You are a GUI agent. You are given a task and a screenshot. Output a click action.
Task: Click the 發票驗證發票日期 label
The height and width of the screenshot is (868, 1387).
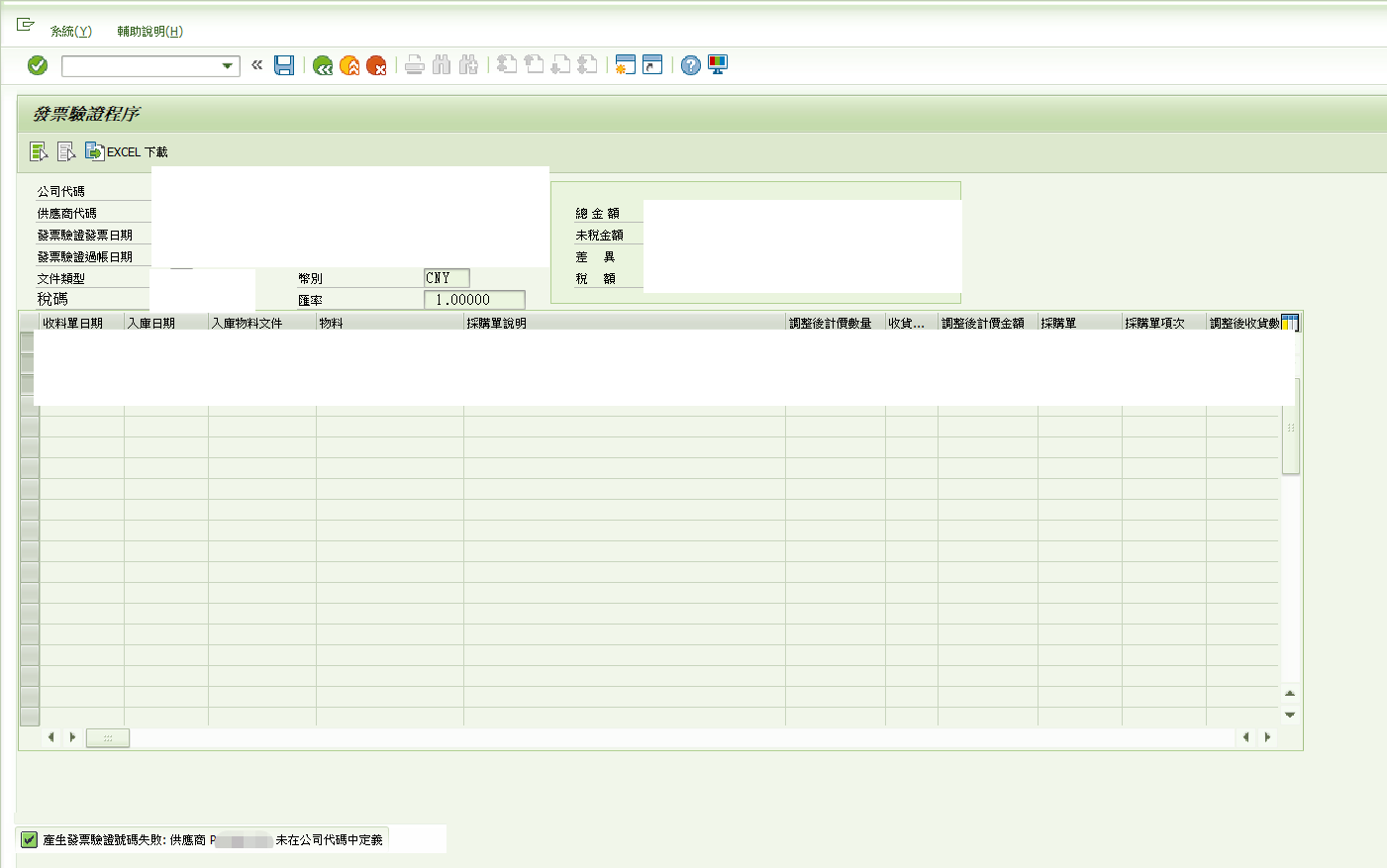(x=85, y=235)
